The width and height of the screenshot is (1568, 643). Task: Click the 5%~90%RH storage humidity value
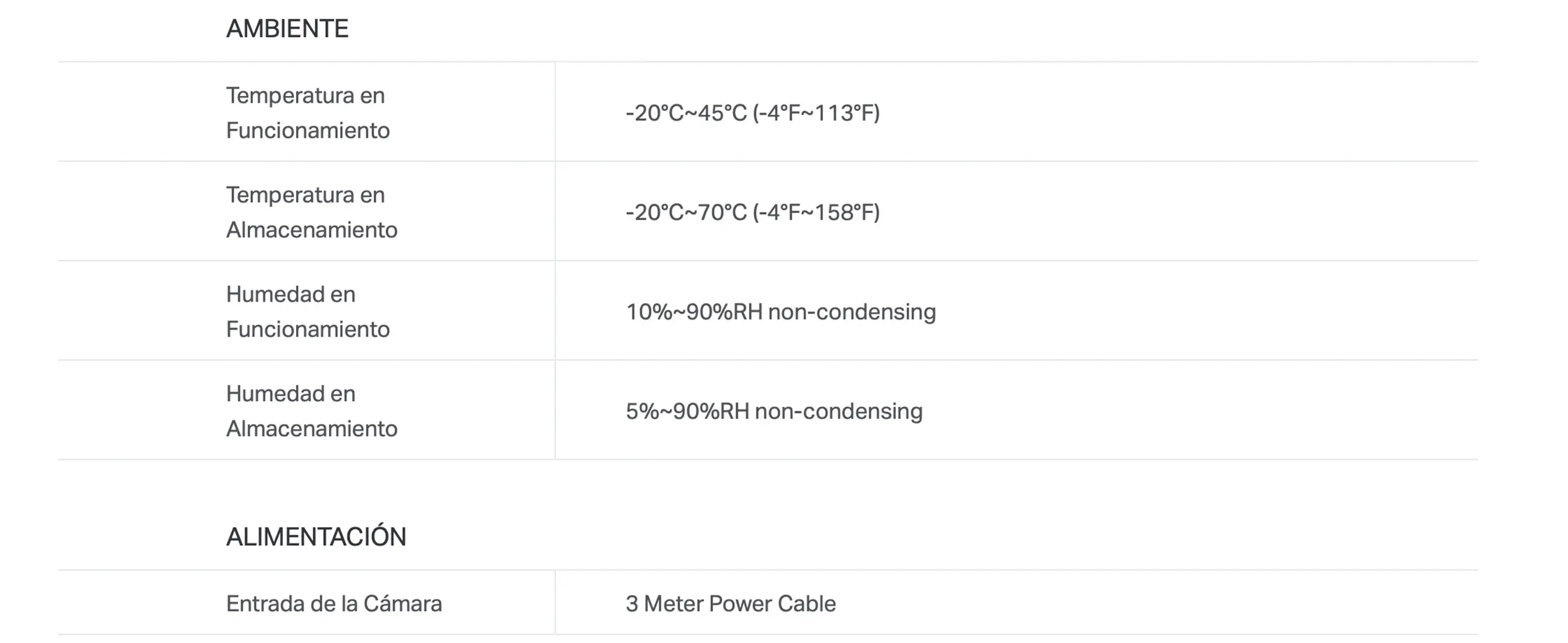coord(687,411)
